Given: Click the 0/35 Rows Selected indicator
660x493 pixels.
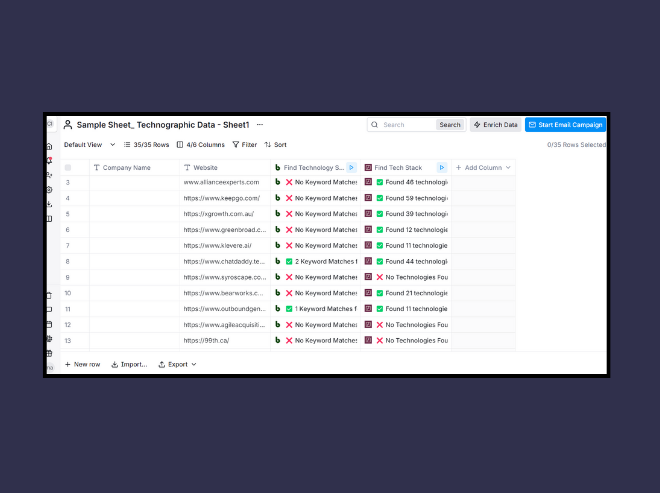Looking at the screenshot, I should point(576,145).
